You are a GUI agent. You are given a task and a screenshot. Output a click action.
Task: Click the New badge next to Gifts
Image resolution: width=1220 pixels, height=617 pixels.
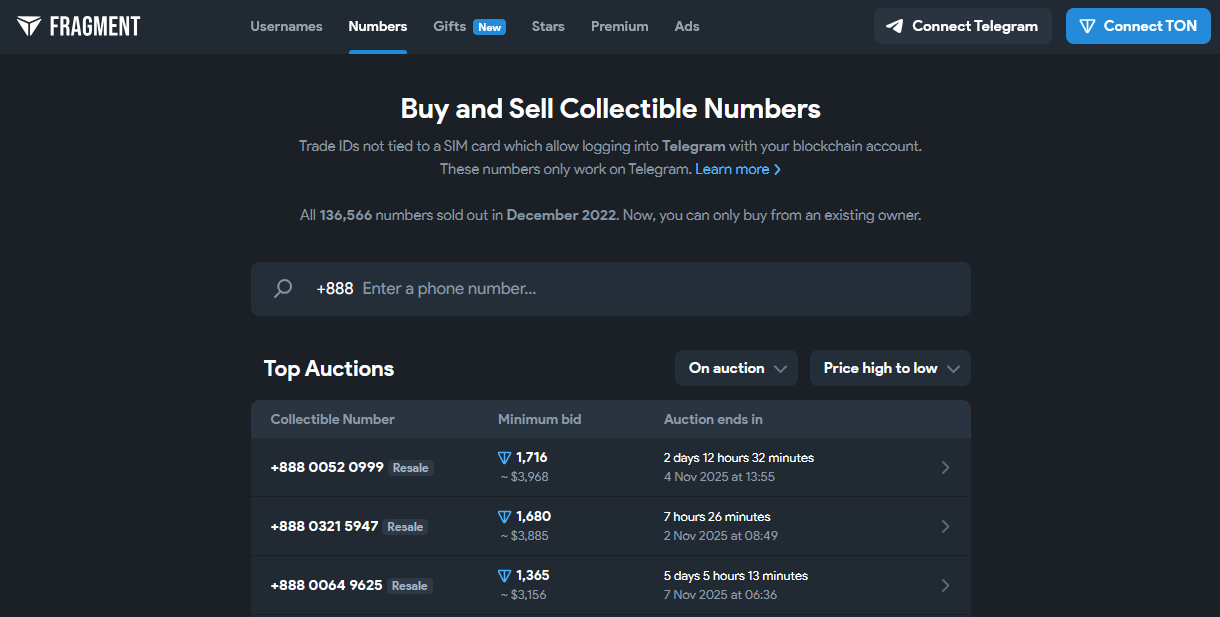(490, 27)
